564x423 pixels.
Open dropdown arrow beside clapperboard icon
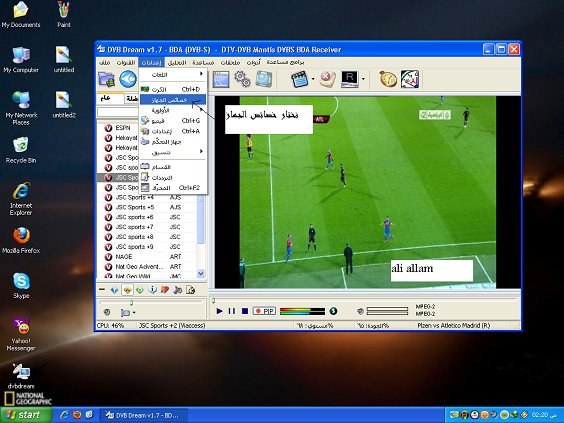(x=313, y=79)
